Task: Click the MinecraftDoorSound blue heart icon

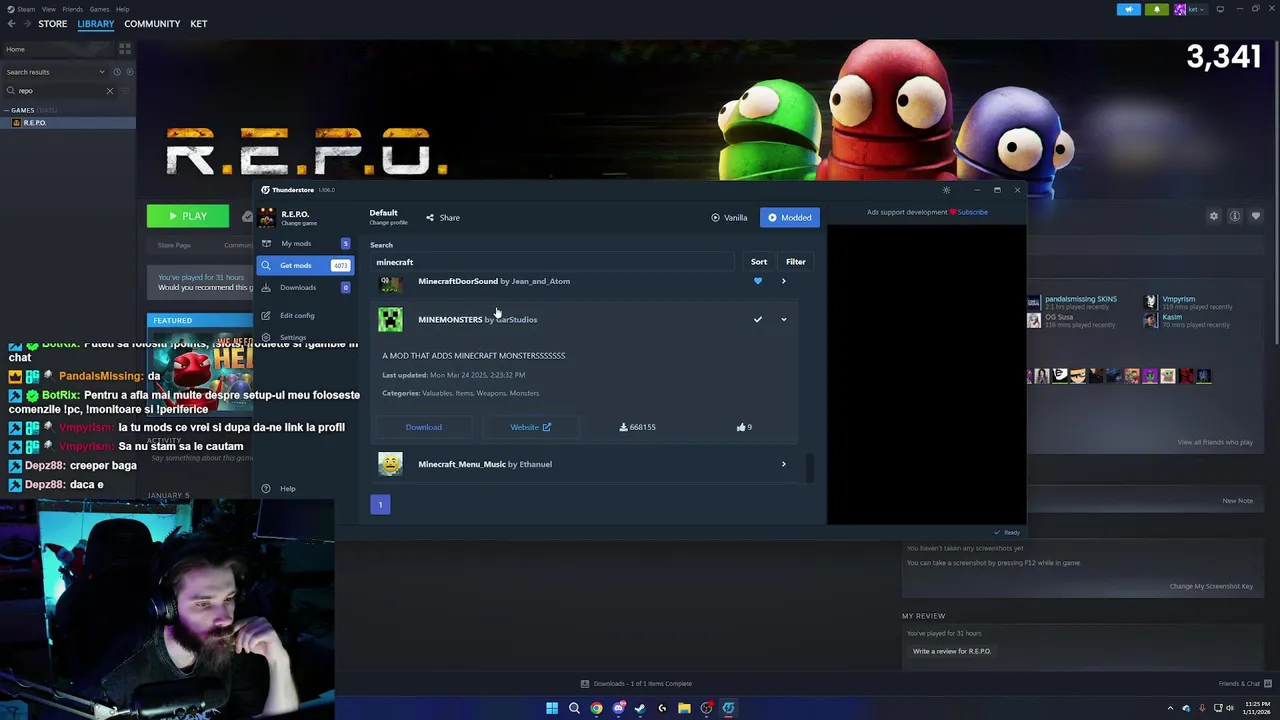Action: point(757,281)
